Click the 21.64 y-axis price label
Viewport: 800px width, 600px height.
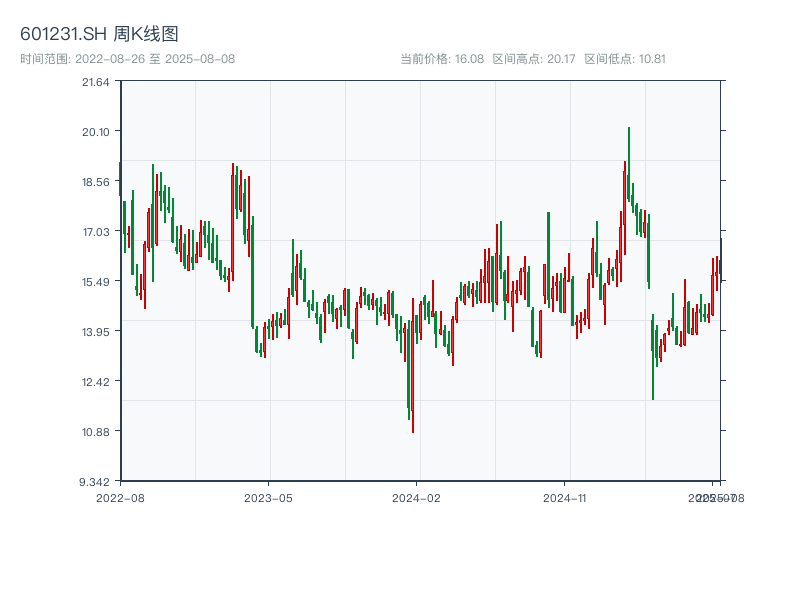[96, 82]
